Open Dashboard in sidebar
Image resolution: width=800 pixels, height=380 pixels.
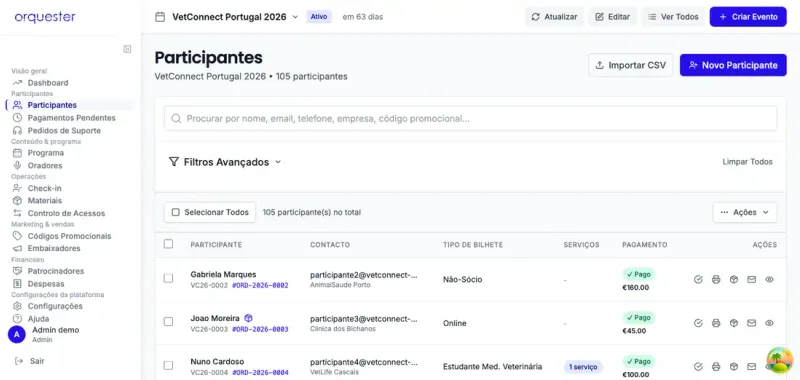(x=48, y=83)
